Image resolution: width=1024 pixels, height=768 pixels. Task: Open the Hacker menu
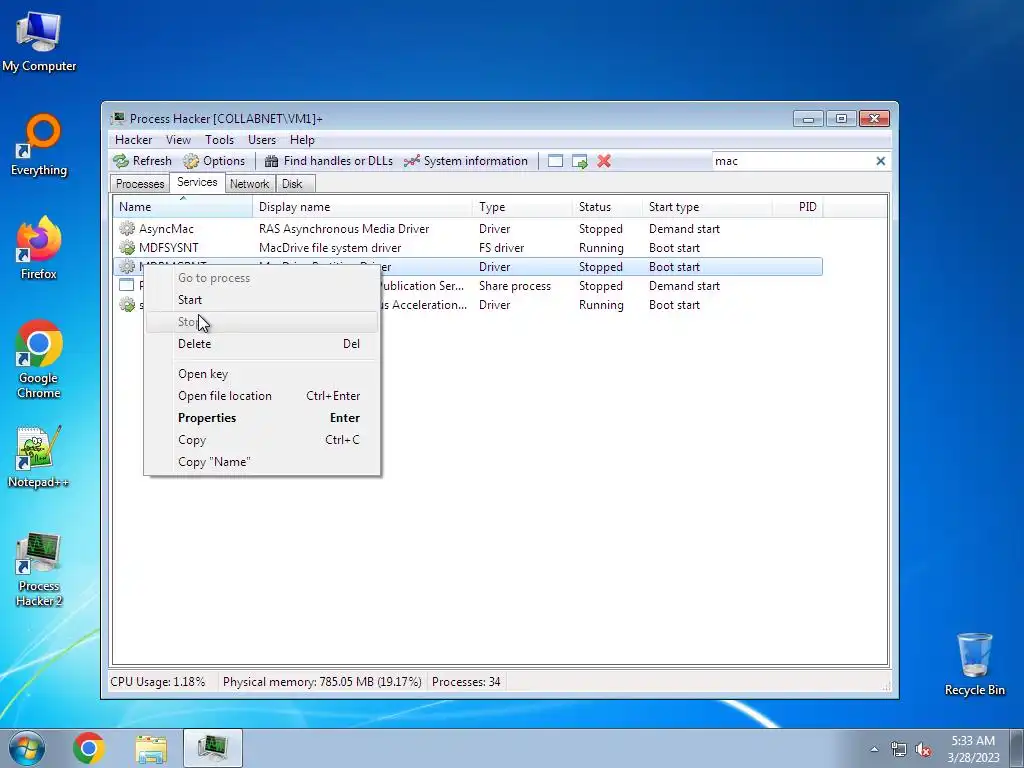click(133, 140)
